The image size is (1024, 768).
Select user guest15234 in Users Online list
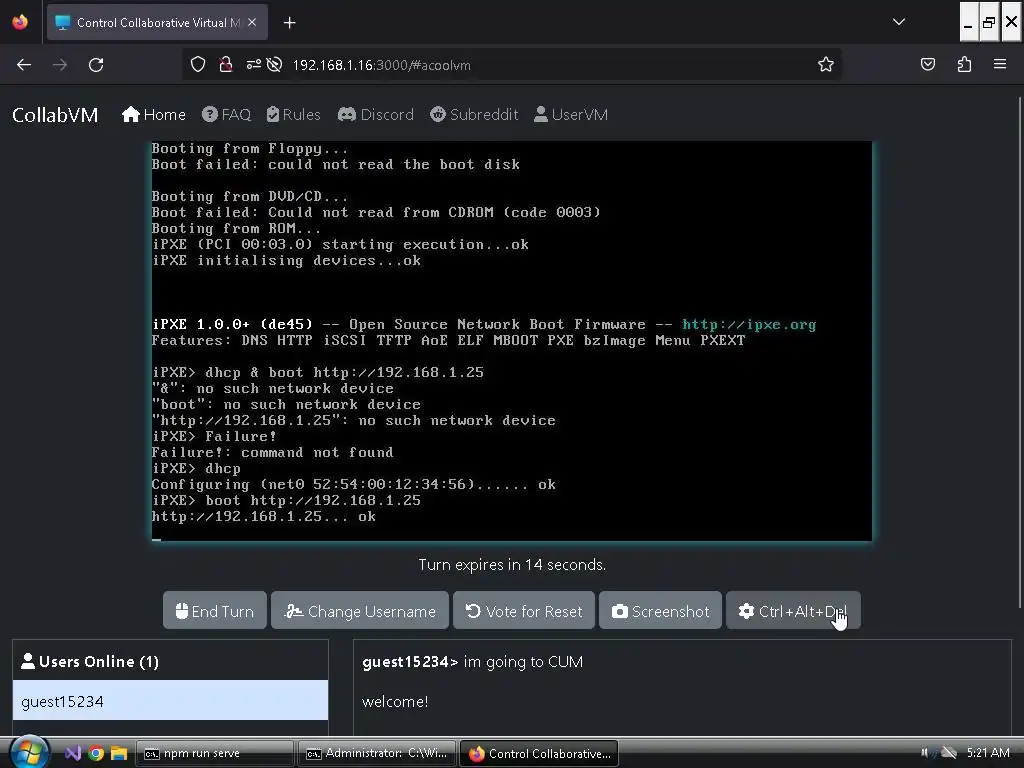pyautogui.click(x=170, y=701)
